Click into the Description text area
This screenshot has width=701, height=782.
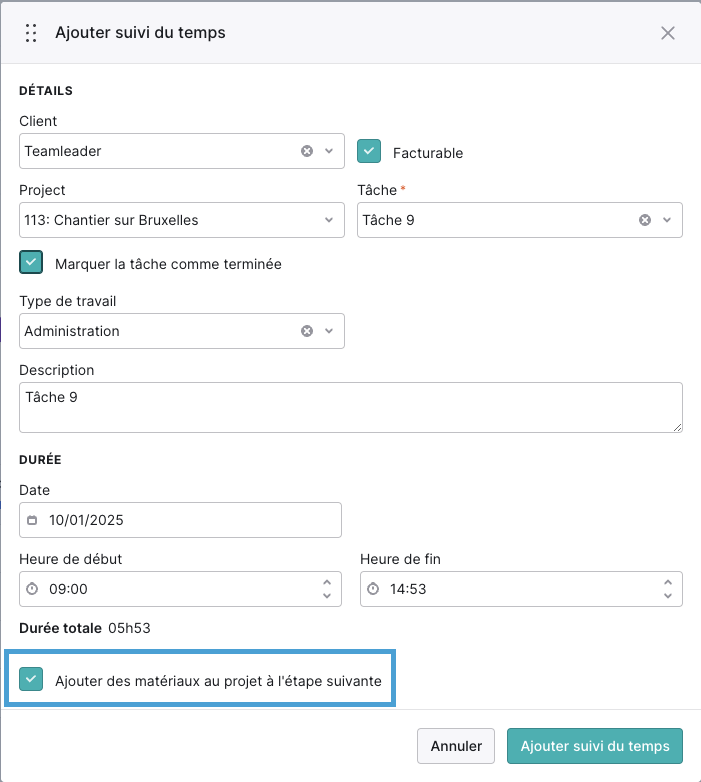point(350,407)
